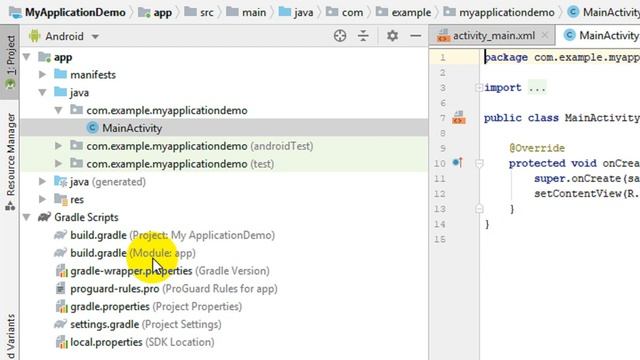Click the folded import ellipsis in editor

pyautogui.click(x=537, y=88)
